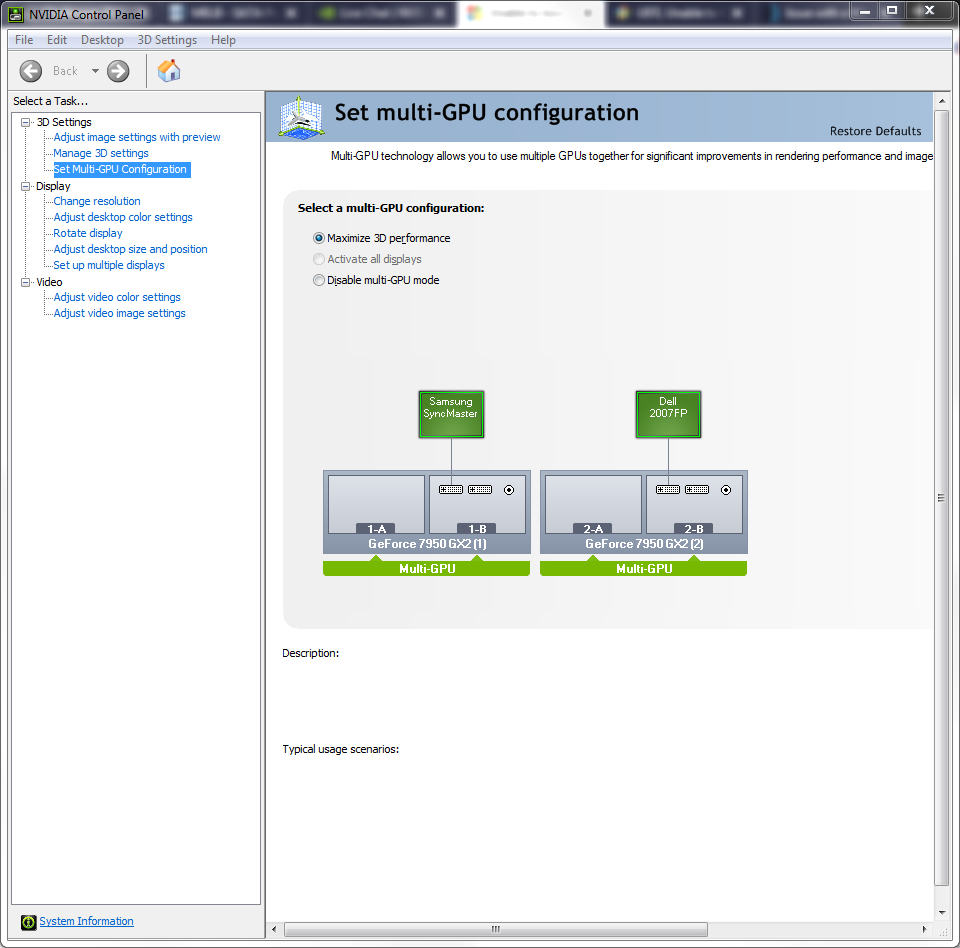
Task: Open Adjust video image settings
Action: point(119,313)
